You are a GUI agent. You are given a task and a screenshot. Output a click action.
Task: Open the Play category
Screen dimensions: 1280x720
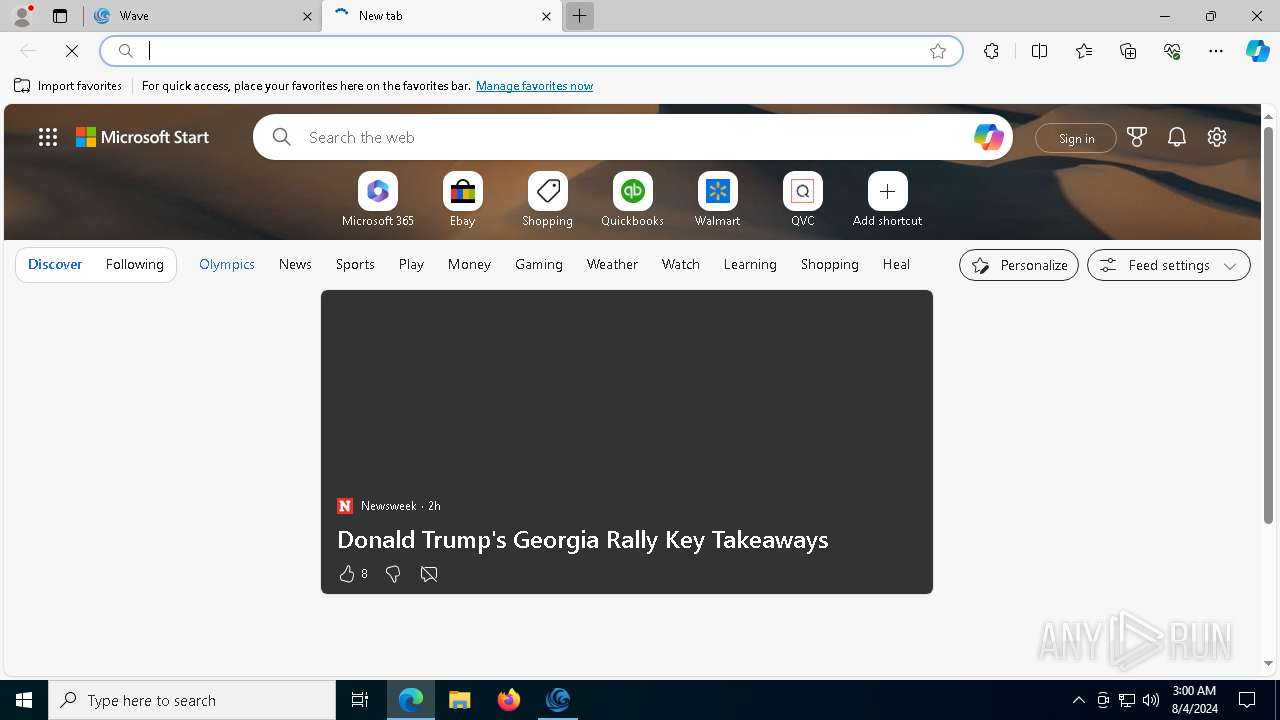click(411, 265)
